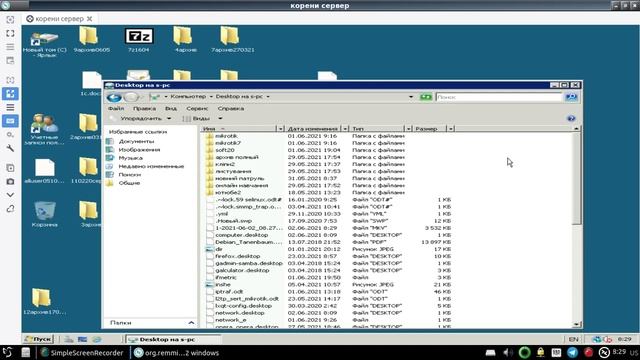
Task: Open Имя column filter dropdown arrow
Action: (280, 129)
